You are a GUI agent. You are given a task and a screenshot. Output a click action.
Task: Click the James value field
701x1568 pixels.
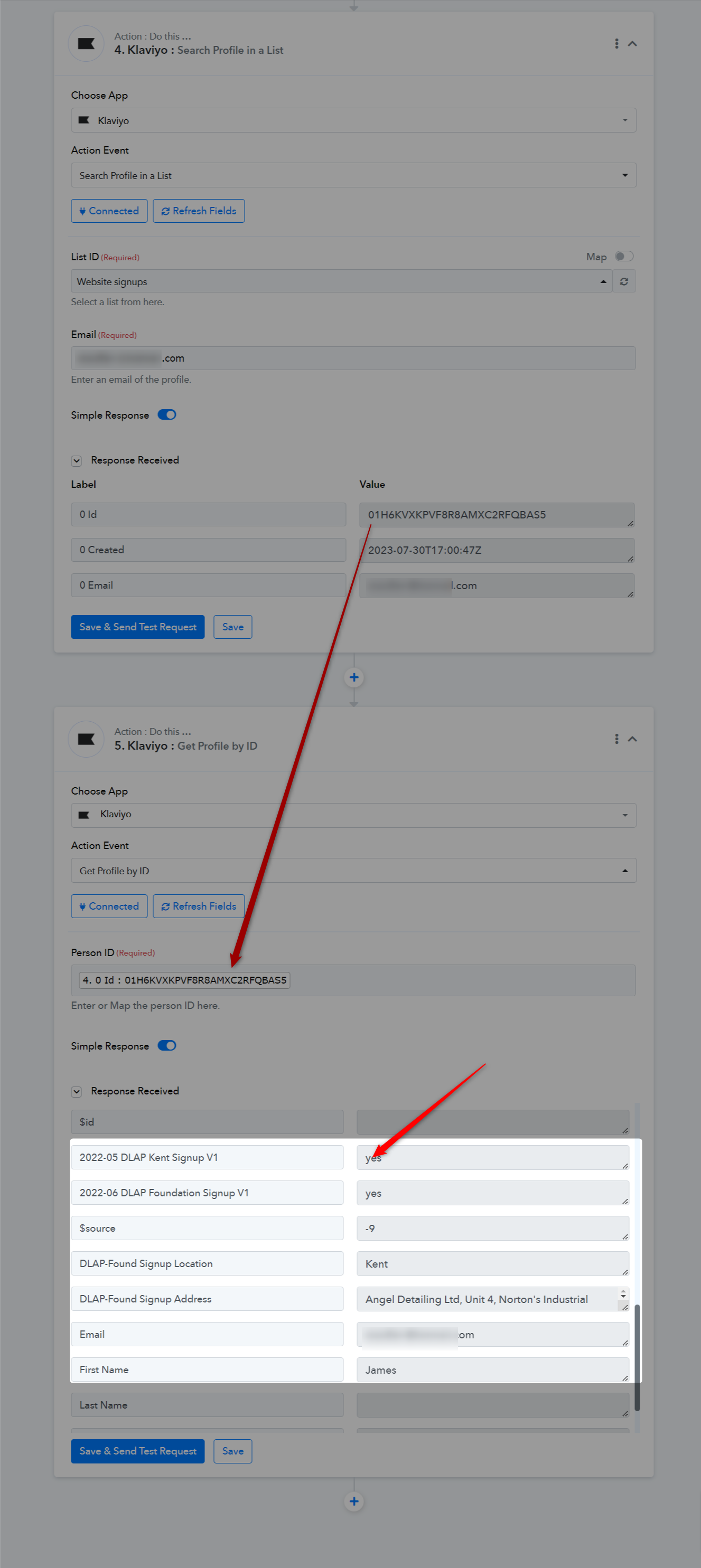click(x=493, y=1369)
